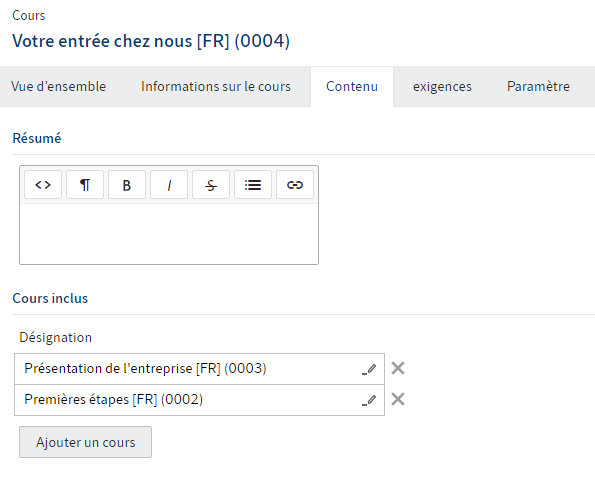Open the Paramètre tab
The height and width of the screenshot is (504, 595).
pyautogui.click(x=538, y=87)
